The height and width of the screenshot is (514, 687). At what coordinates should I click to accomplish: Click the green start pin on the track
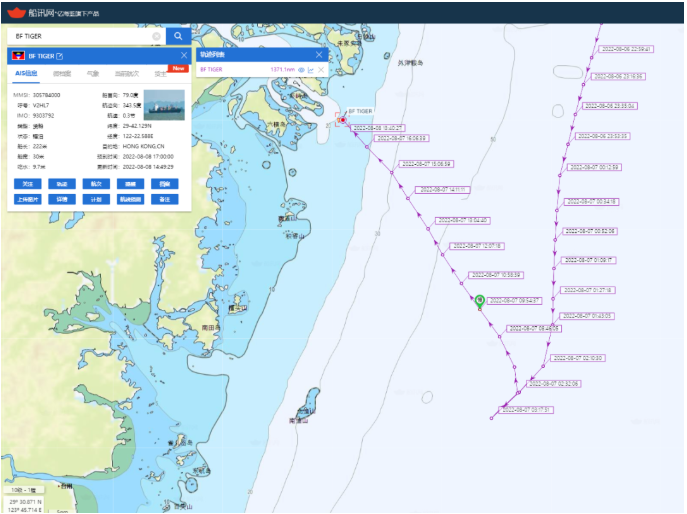tap(480, 301)
